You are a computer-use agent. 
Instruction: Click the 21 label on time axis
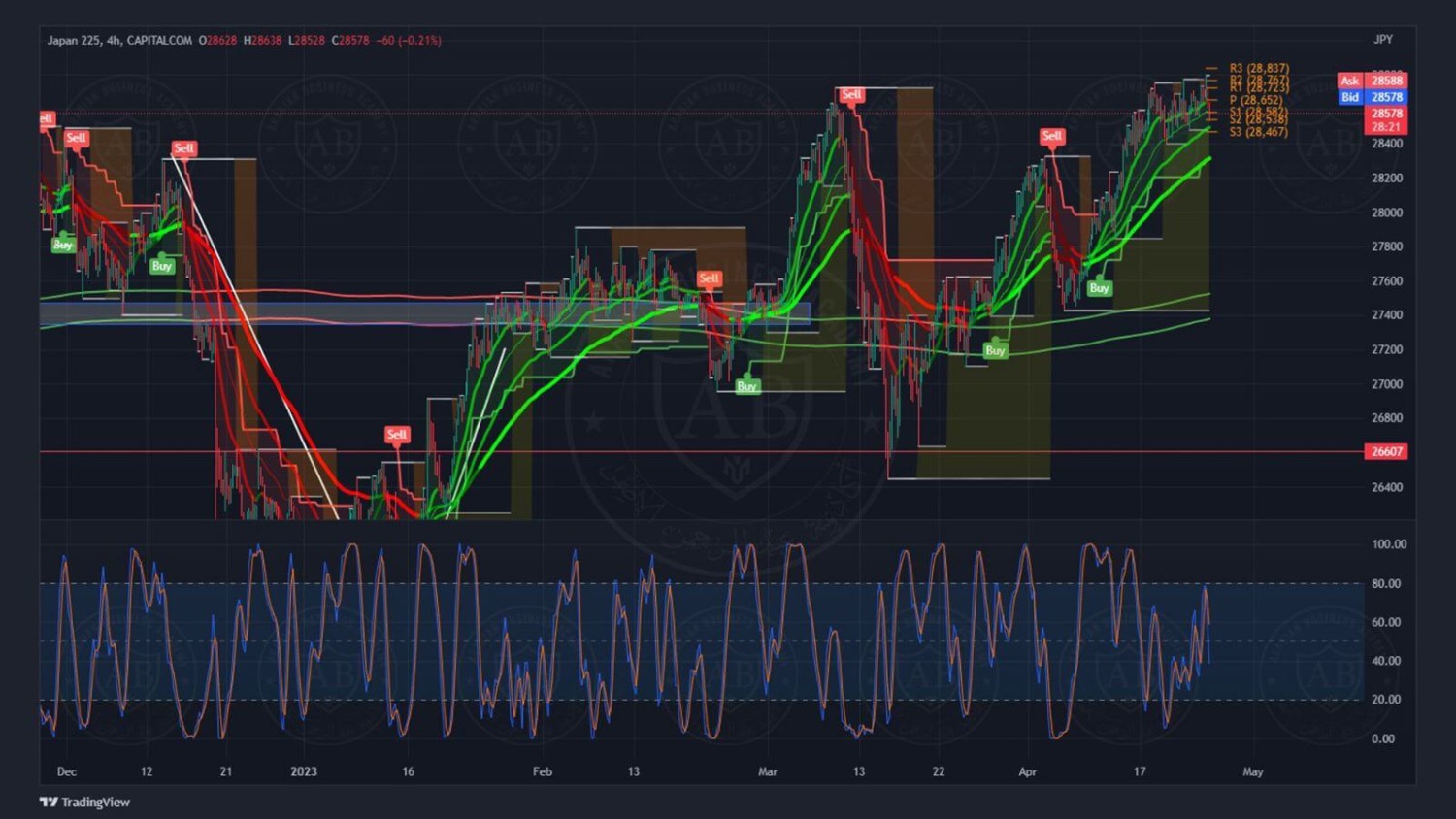tap(225, 772)
